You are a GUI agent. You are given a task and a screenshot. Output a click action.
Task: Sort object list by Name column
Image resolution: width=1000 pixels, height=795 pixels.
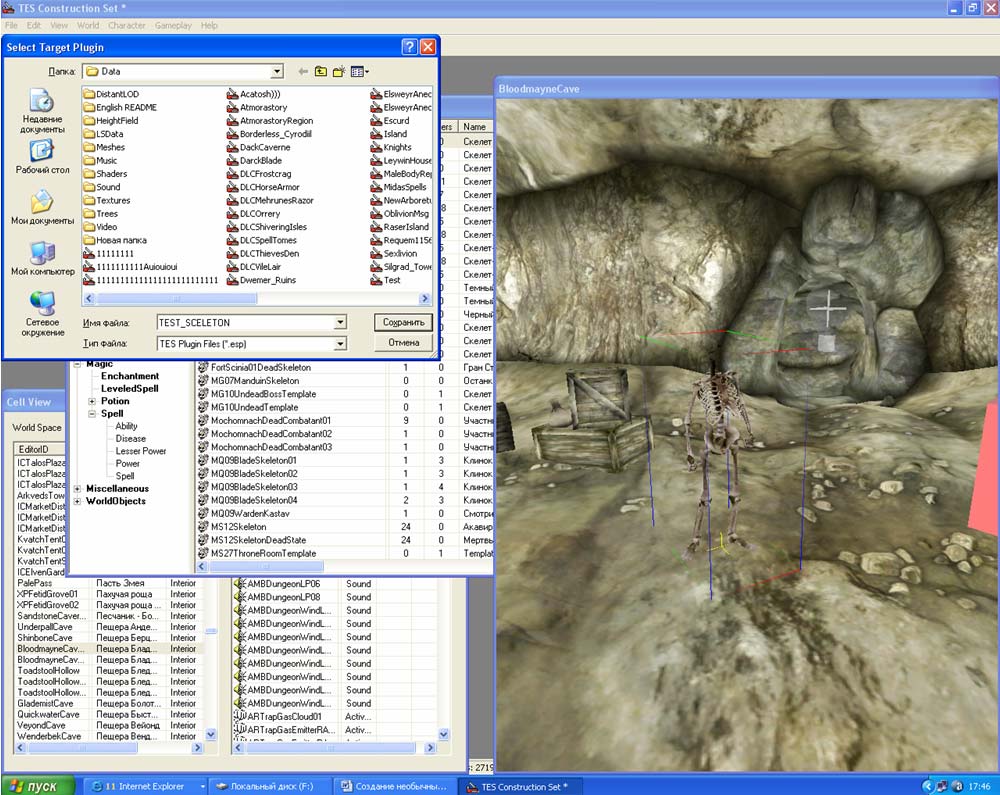click(476, 127)
